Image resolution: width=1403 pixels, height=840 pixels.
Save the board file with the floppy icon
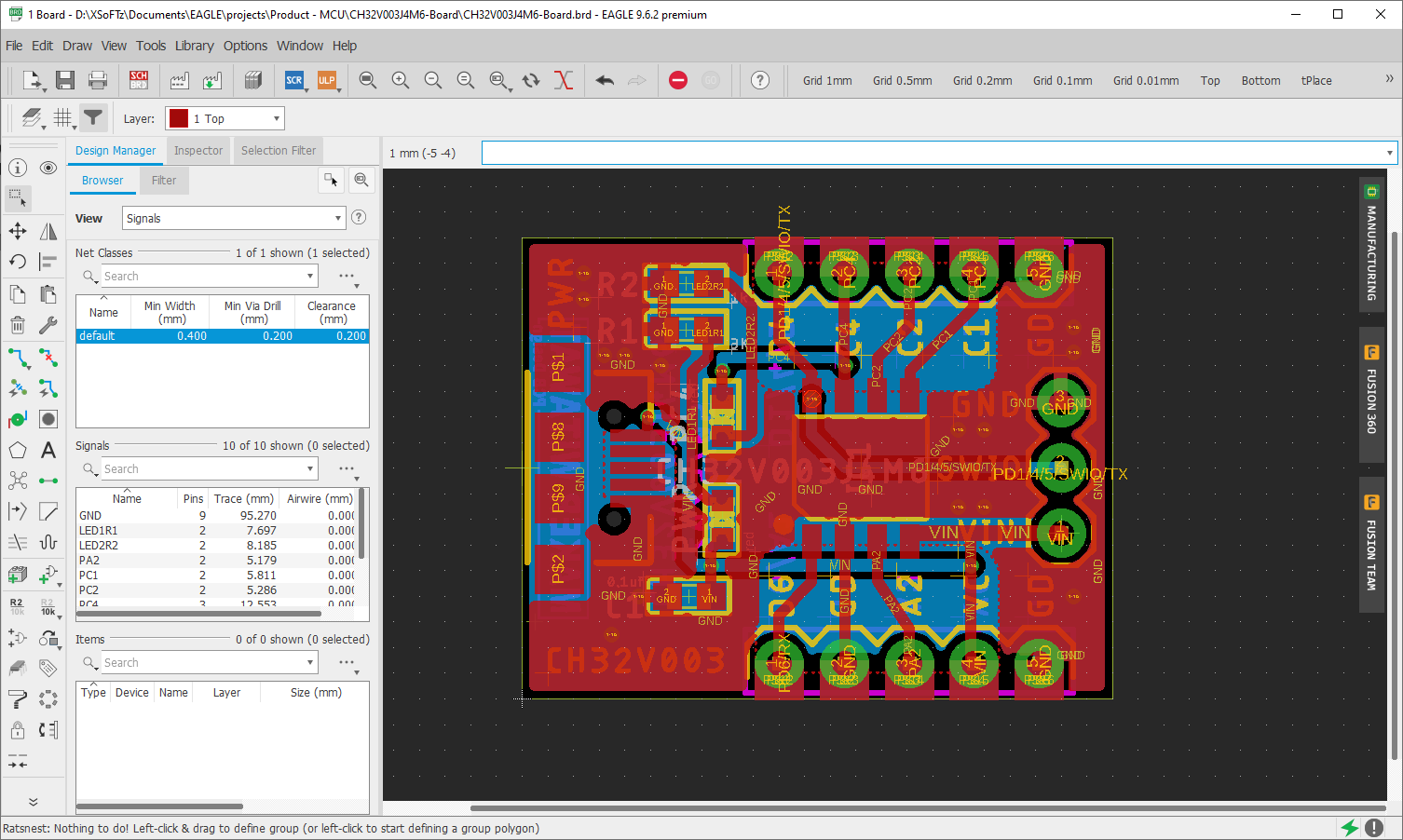coord(65,80)
